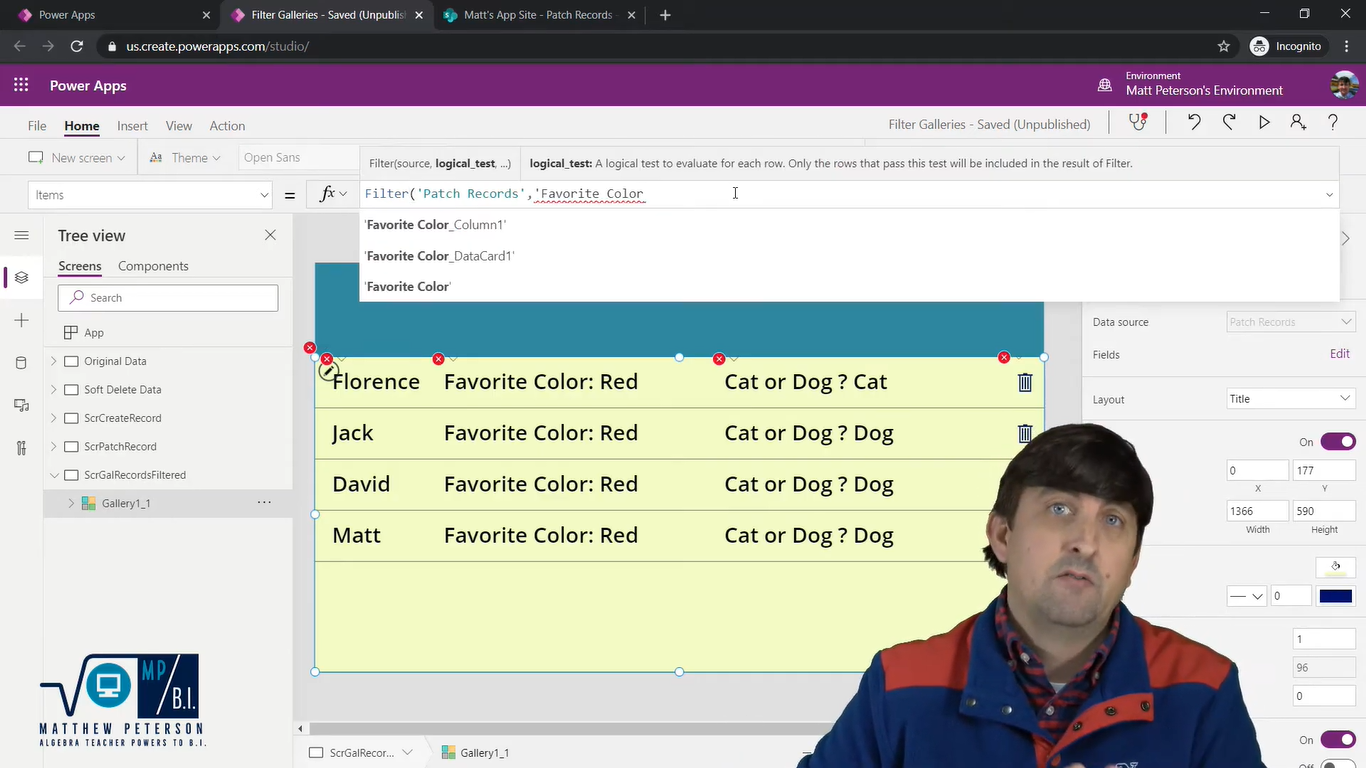
Task: Open the Tree view layers icon
Action: pyautogui.click(x=21, y=277)
